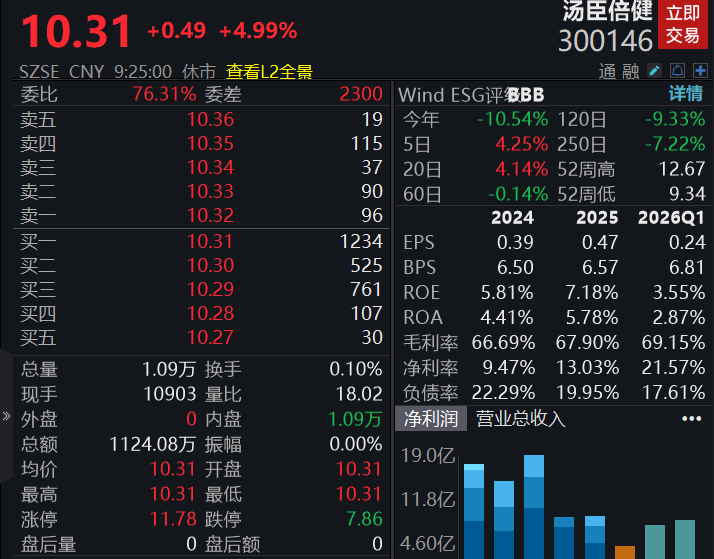Click 现手 value 10903
Image resolution: width=714 pixels, height=559 pixels.
pyautogui.click(x=170, y=394)
